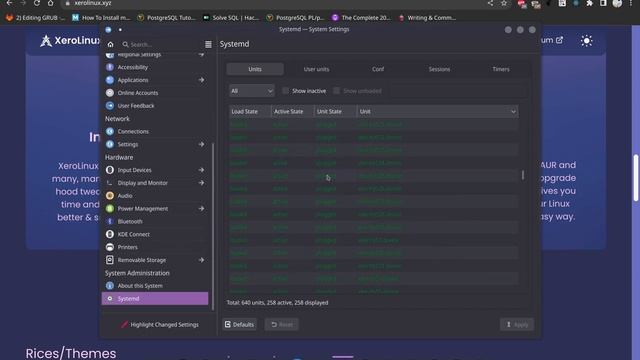640x360 pixels.
Task: Click the sidebar scrollbar in System Settings
Action: pyautogui.click(x=213, y=227)
